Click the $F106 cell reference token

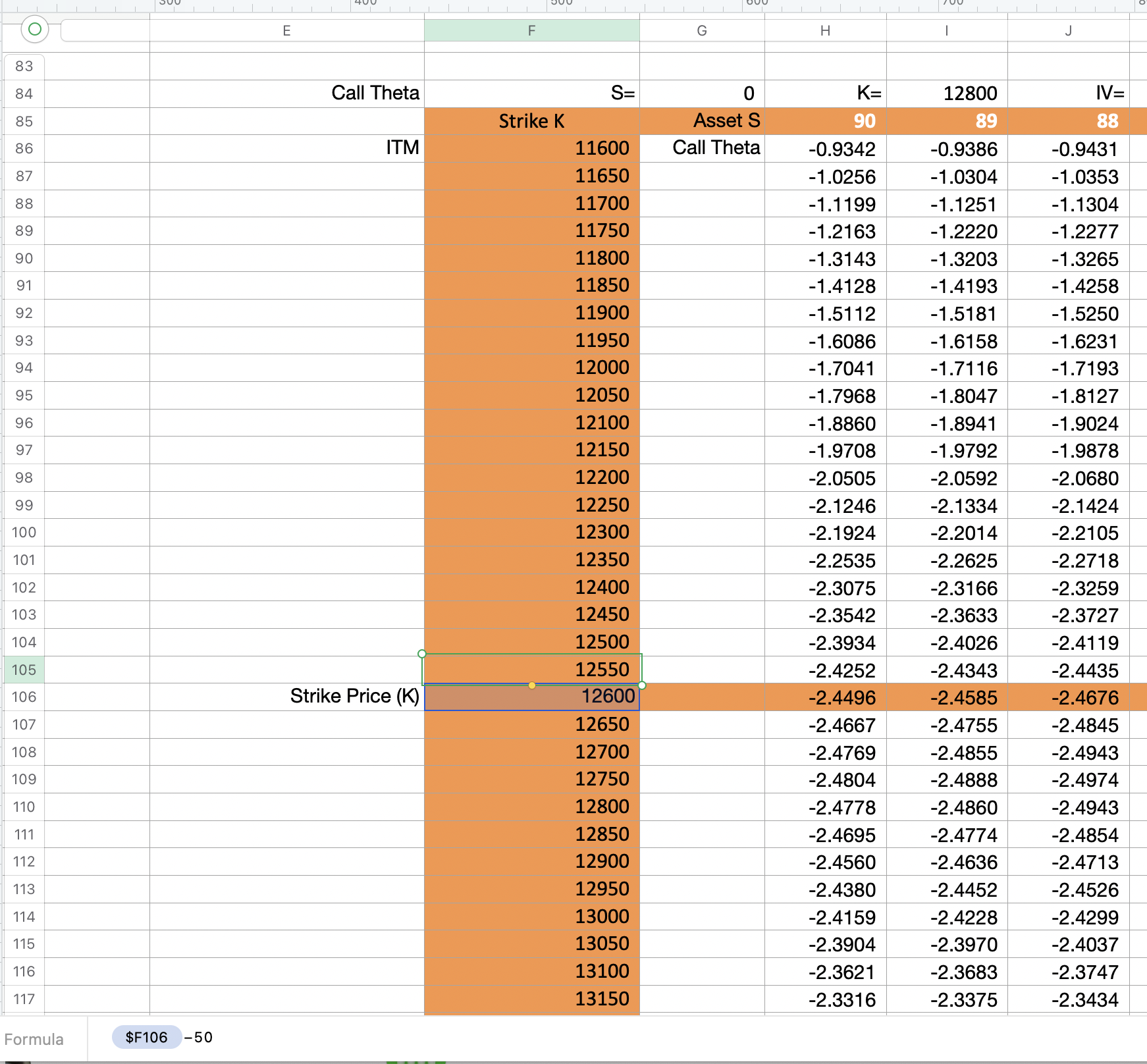click(146, 1037)
